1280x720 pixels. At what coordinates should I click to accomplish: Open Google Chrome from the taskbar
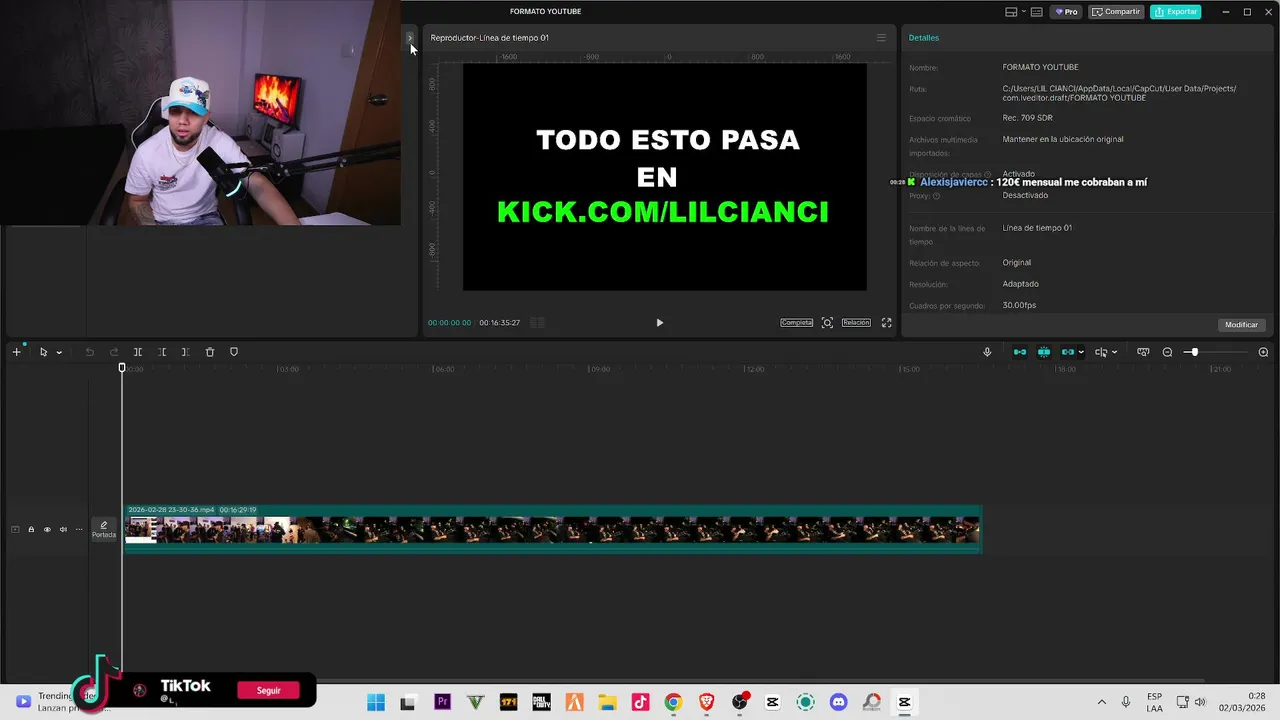[673, 702]
